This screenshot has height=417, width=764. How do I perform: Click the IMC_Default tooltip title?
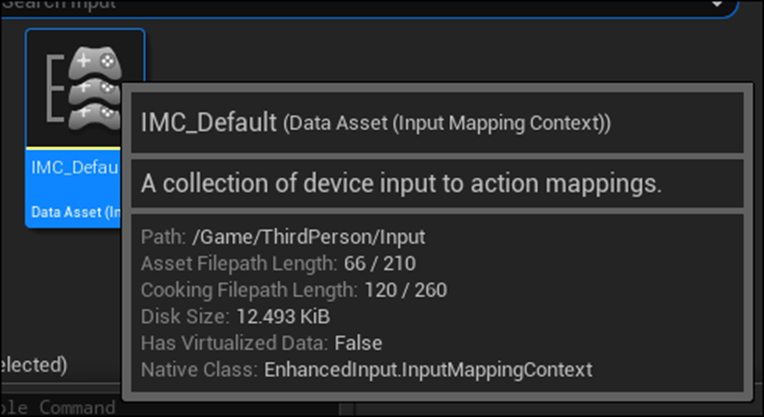coord(208,124)
